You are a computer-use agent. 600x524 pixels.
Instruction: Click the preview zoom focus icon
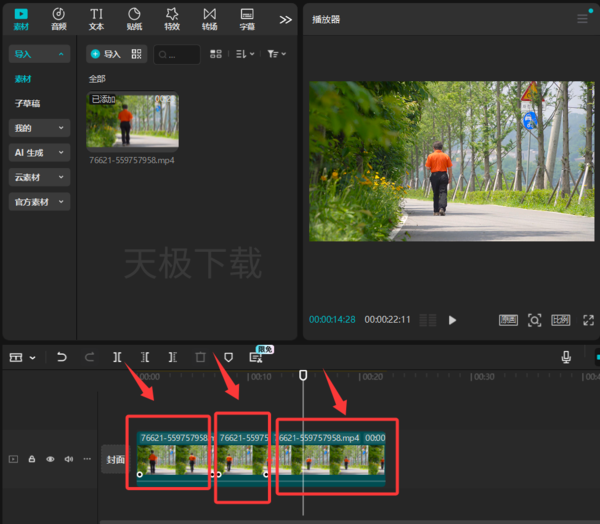(x=535, y=320)
